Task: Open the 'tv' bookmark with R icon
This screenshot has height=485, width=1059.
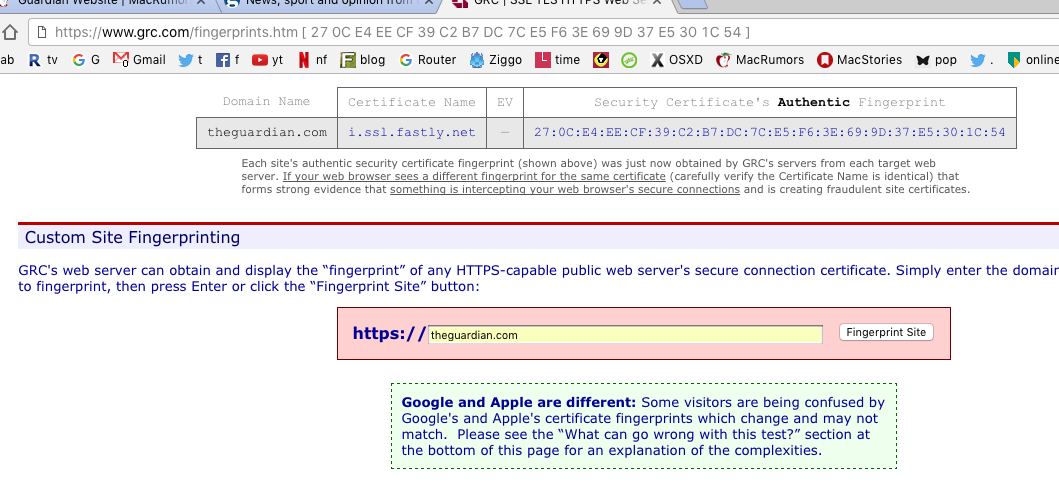Action: click(44, 60)
